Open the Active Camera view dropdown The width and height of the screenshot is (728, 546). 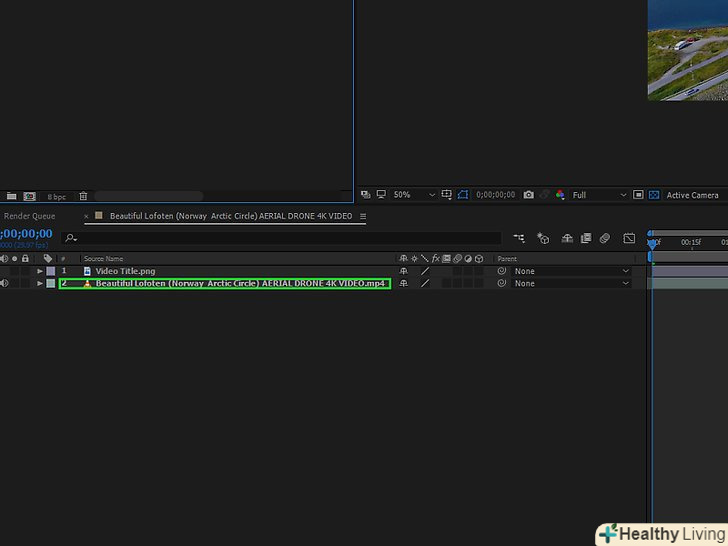(695, 195)
